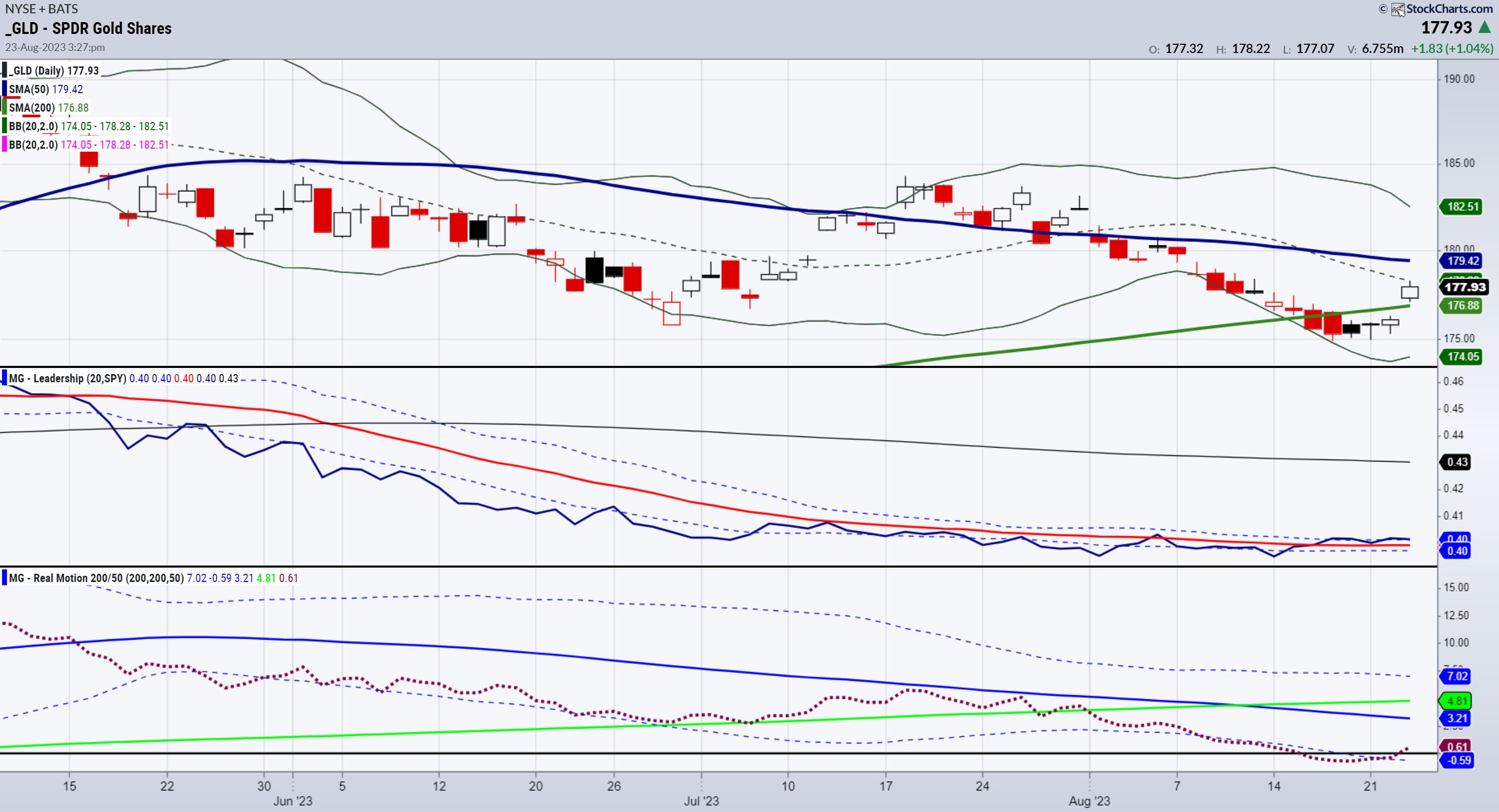Click the Aug '23 month marker
The width and height of the screenshot is (1499, 812).
tap(1089, 801)
